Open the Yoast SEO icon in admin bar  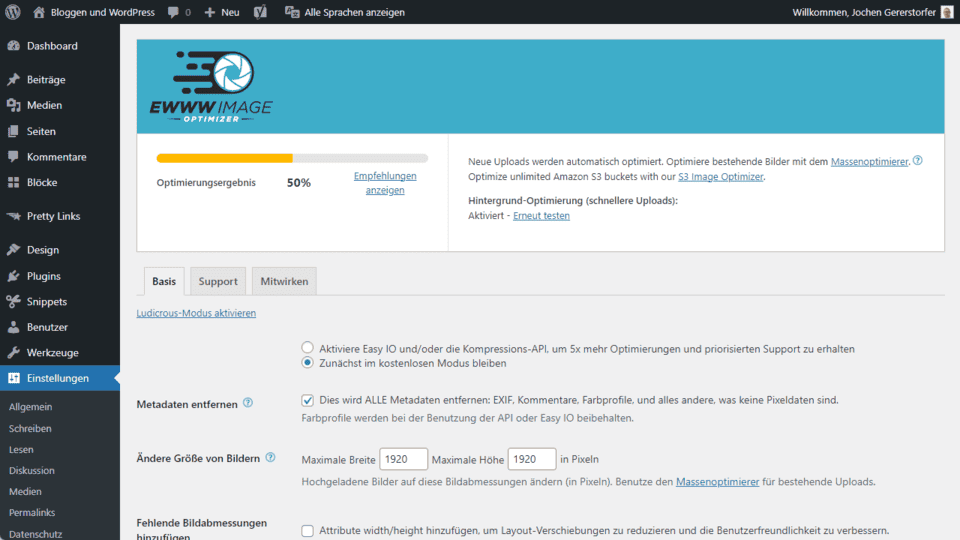coord(259,12)
